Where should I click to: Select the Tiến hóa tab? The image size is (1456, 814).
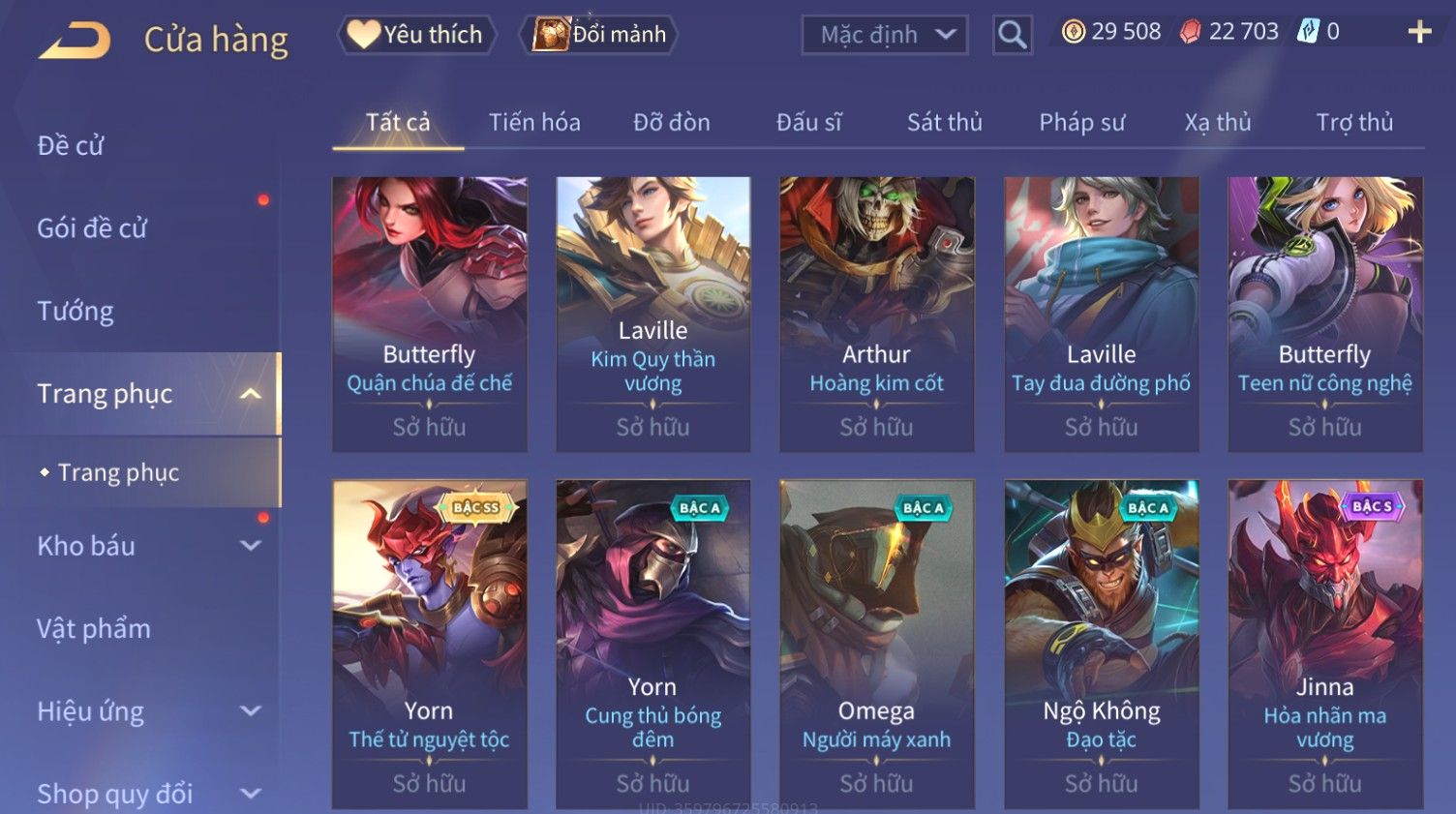534,122
